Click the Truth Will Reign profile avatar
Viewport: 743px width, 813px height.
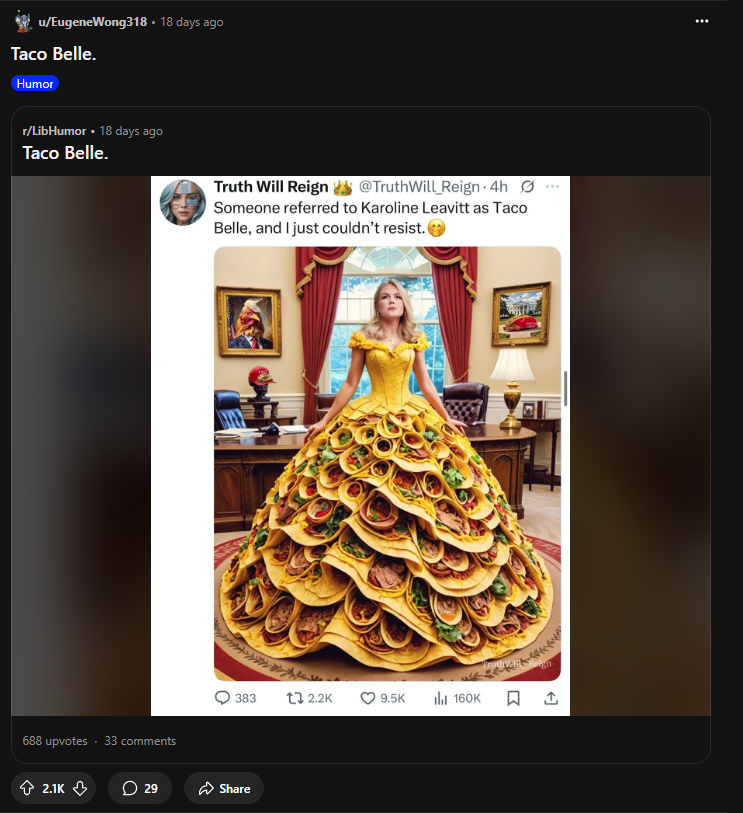tap(183, 202)
